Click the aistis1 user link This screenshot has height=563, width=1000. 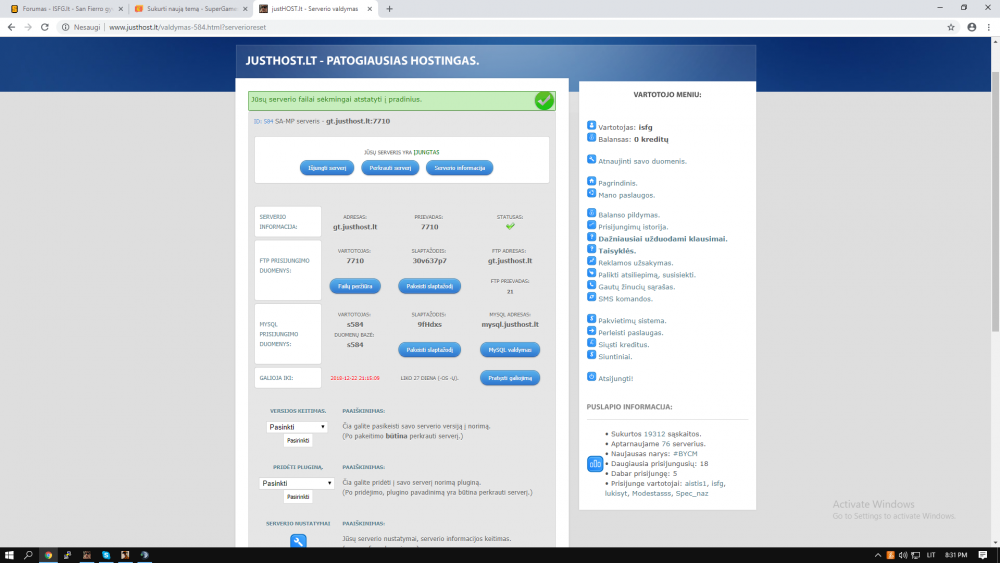(x=696, y=483)
